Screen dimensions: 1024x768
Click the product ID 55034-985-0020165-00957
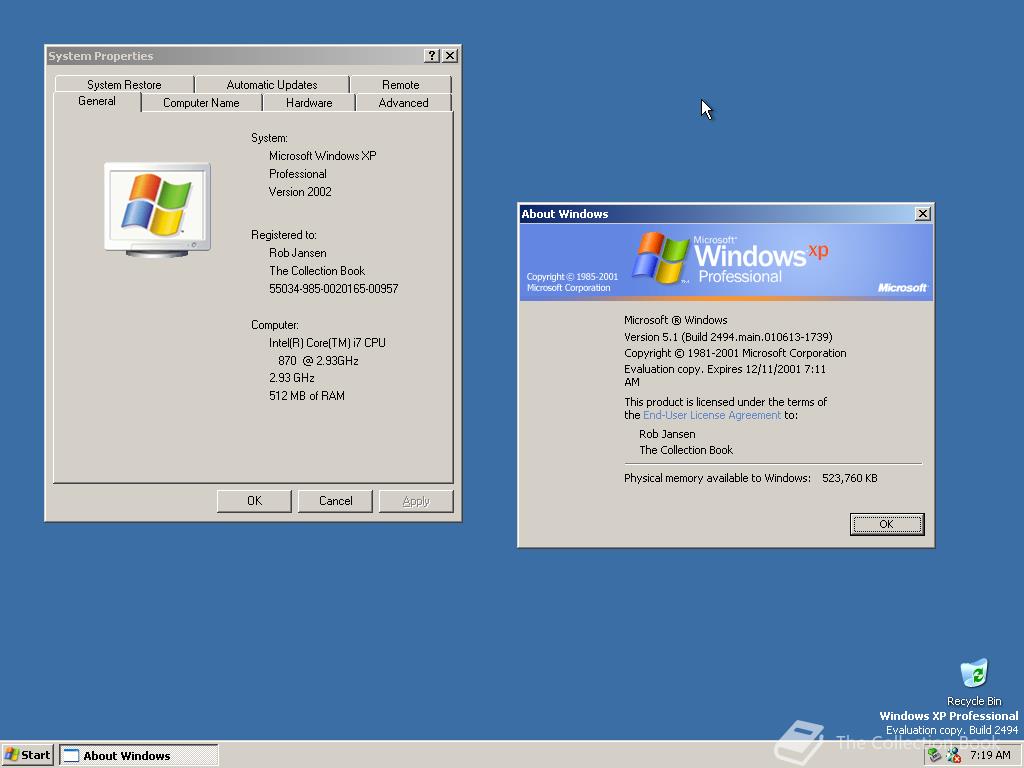[334, 289]
